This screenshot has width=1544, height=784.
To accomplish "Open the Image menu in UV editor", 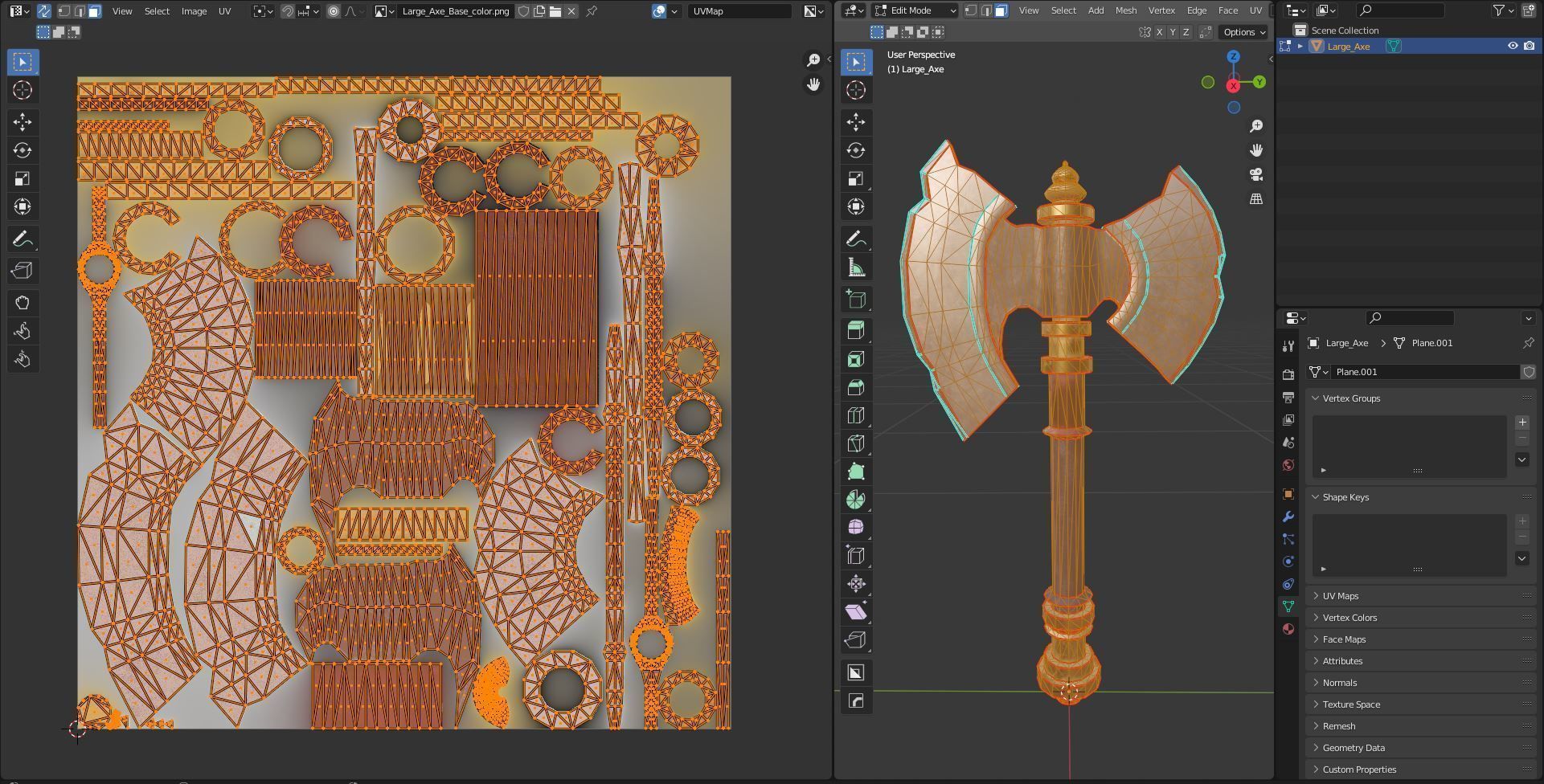I will [x=194, y=11].
